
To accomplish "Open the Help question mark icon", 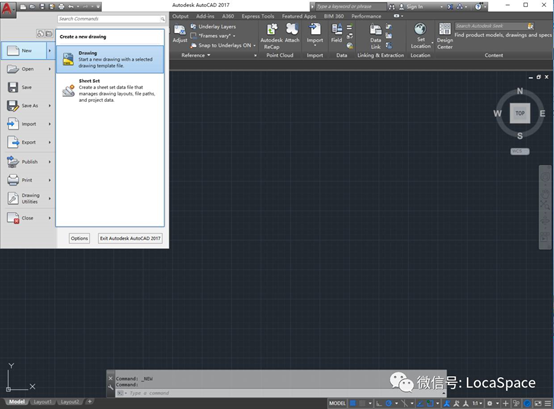I will (x=478, y=7).
